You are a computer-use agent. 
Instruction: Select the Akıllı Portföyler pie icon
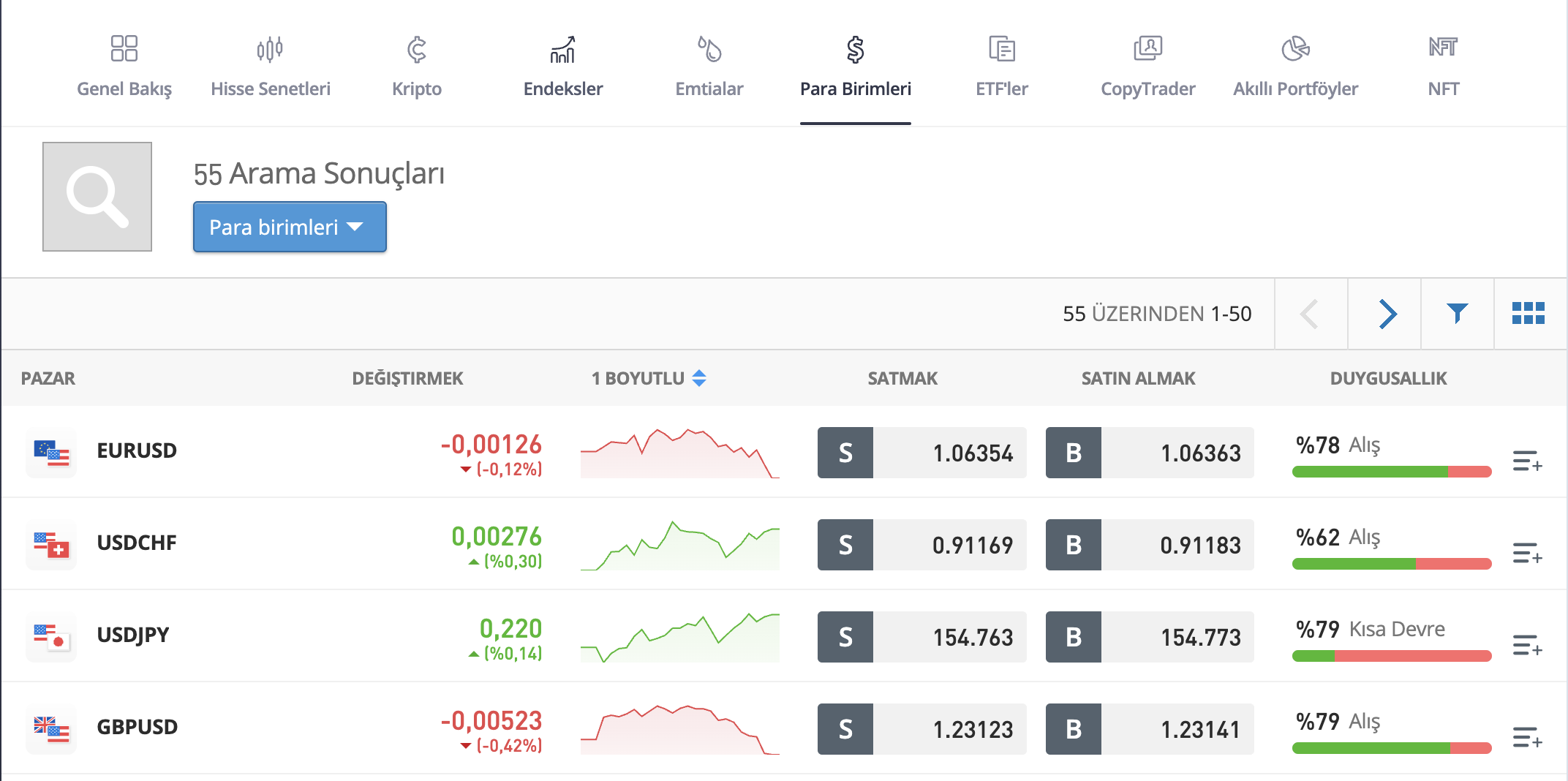coord(1294,48)
